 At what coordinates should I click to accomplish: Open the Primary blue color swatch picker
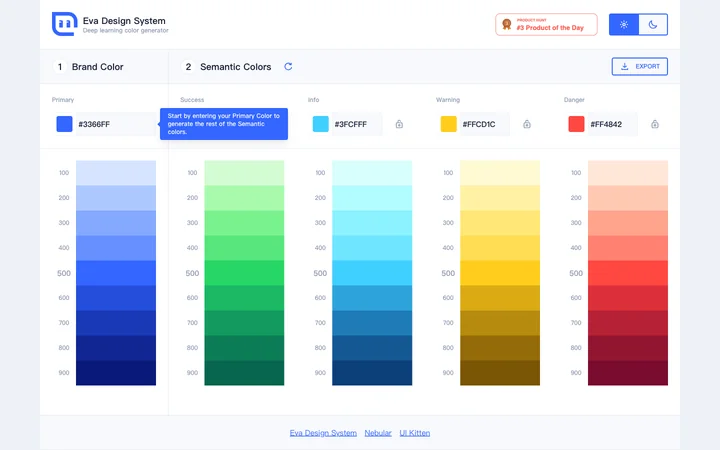pos(64,124)
